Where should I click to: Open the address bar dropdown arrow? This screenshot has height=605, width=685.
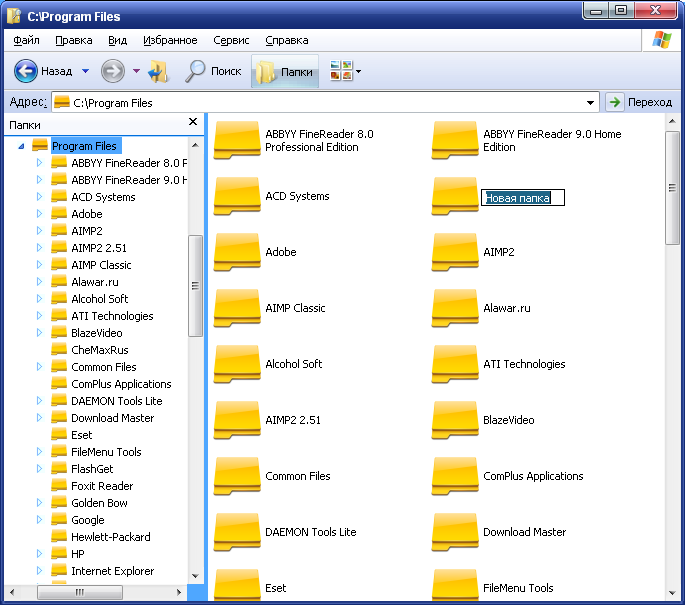(x=591, y=102)
